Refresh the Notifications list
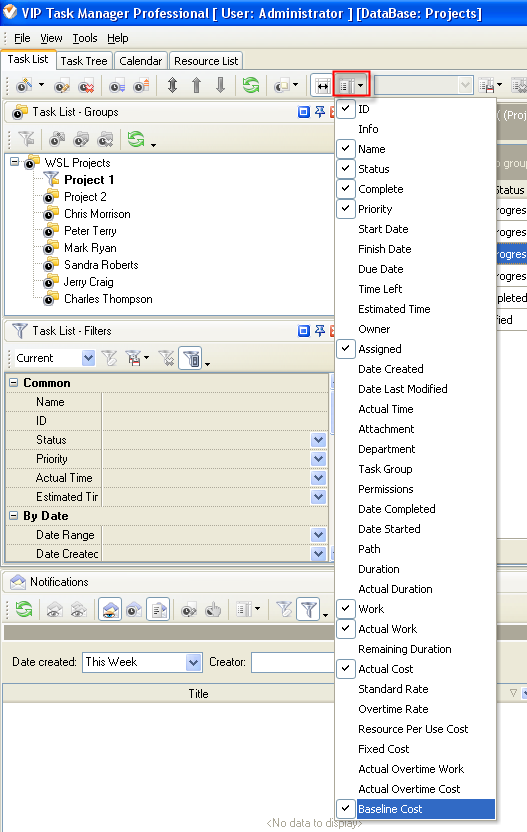527x832 pixels. tap(24, 609)
